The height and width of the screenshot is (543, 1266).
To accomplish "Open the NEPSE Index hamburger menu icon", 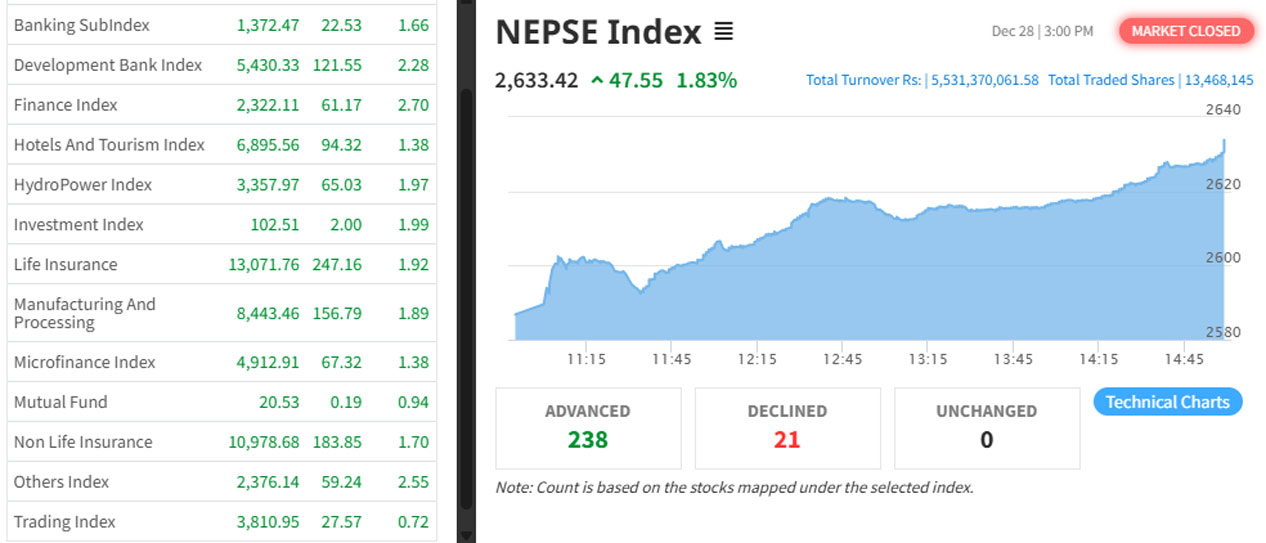I will click(x=724, y=32).
